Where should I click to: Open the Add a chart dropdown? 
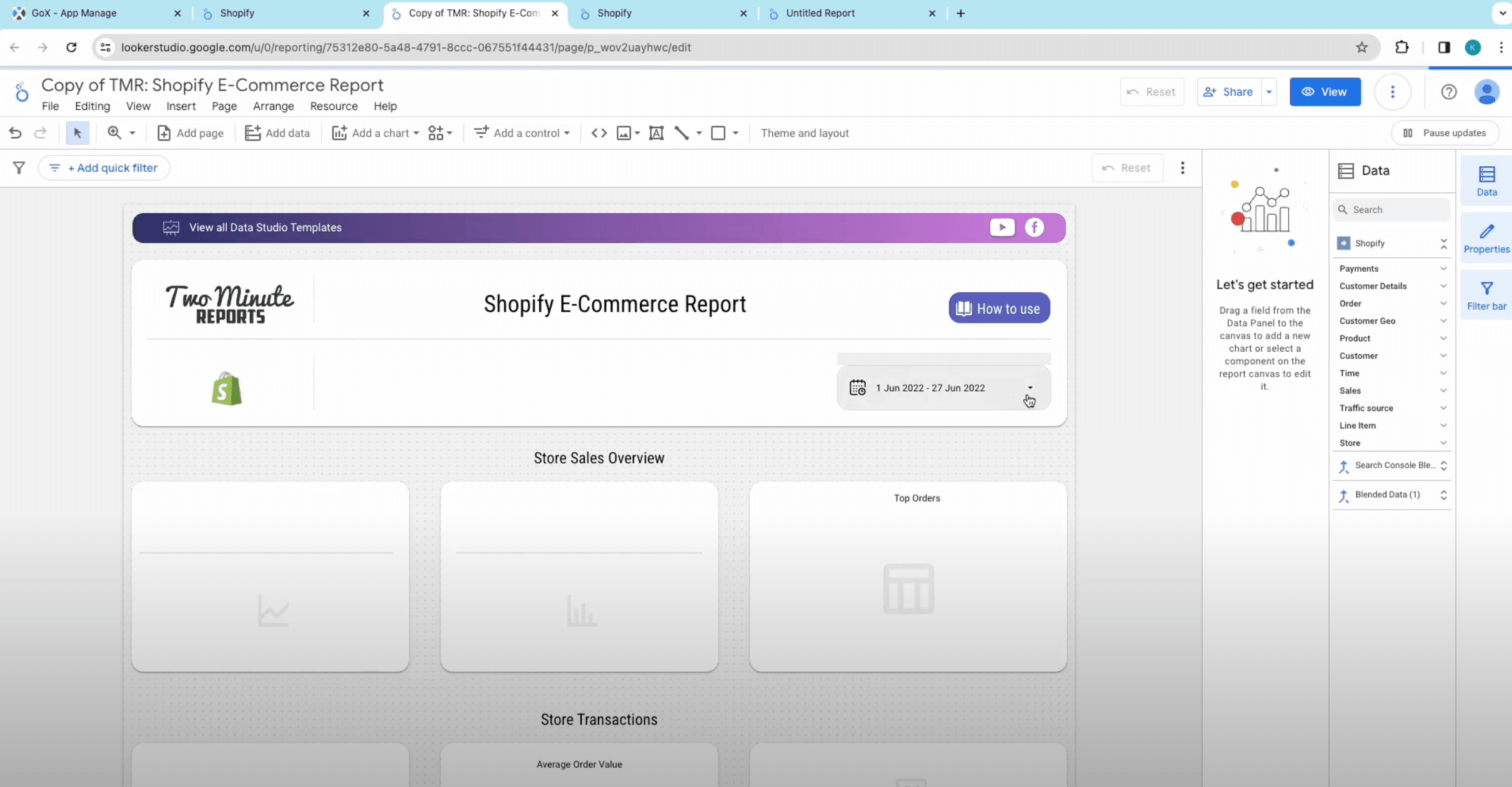click(375, 133)
